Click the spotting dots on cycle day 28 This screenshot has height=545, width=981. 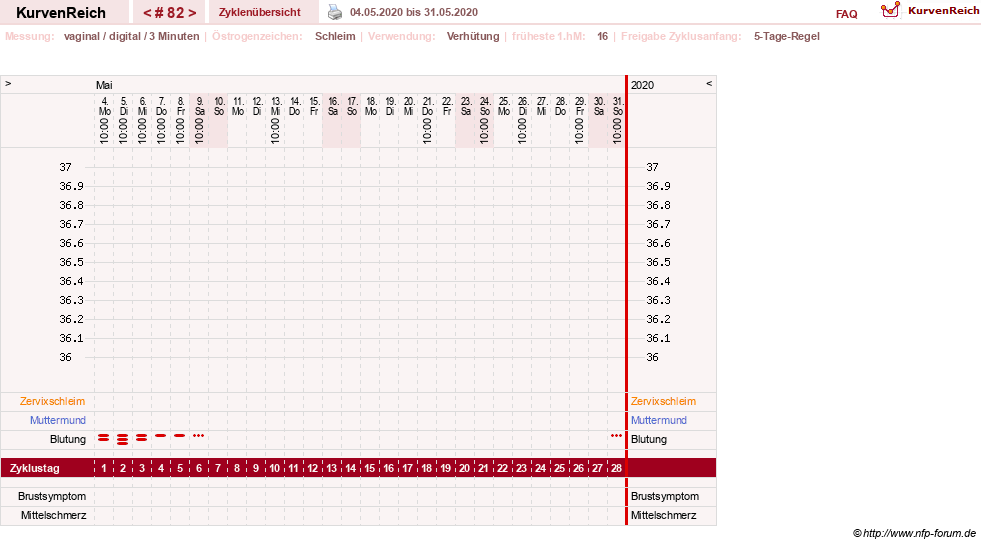point(616,435)
